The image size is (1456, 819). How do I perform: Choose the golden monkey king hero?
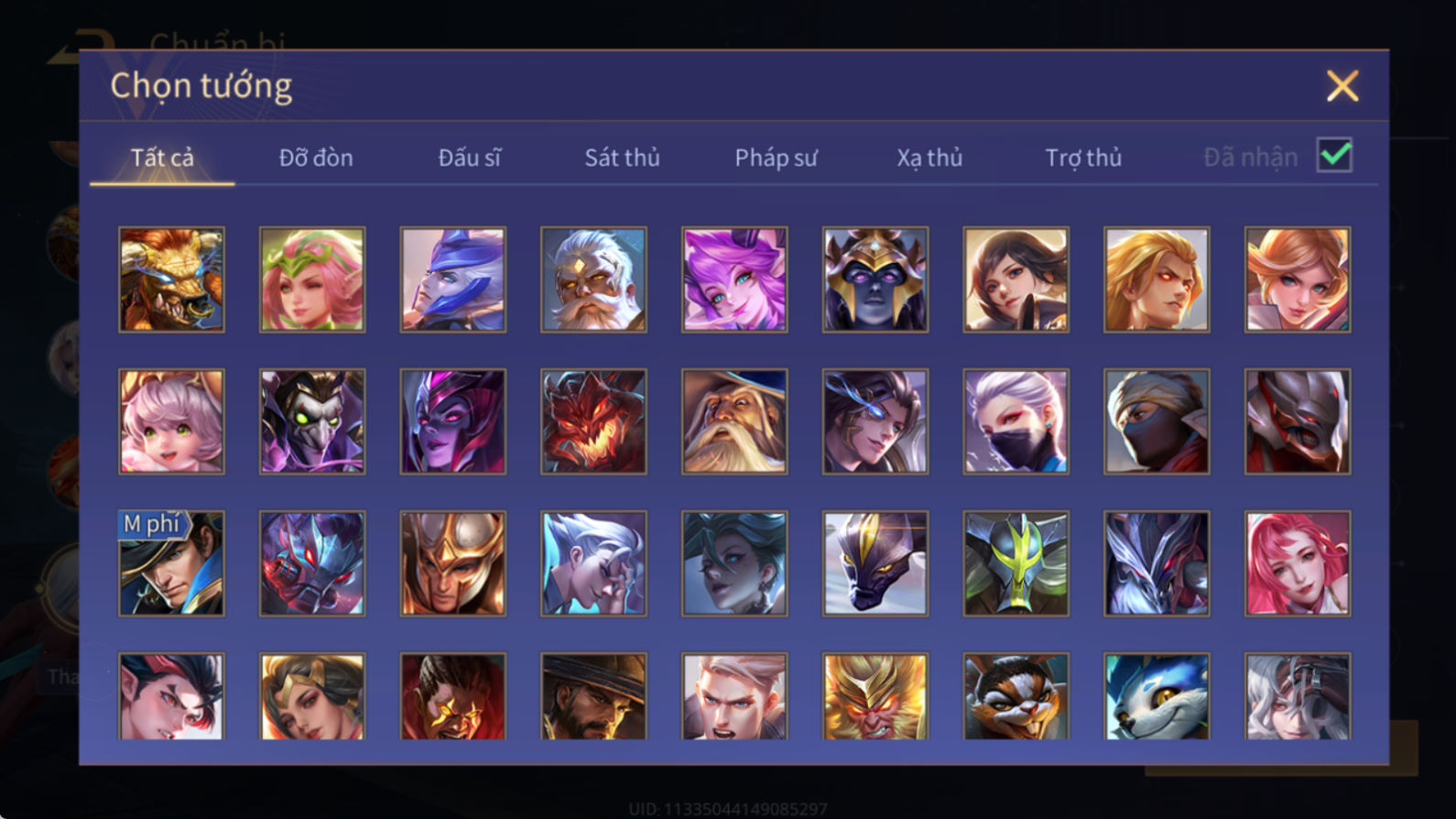coord(875,696)
